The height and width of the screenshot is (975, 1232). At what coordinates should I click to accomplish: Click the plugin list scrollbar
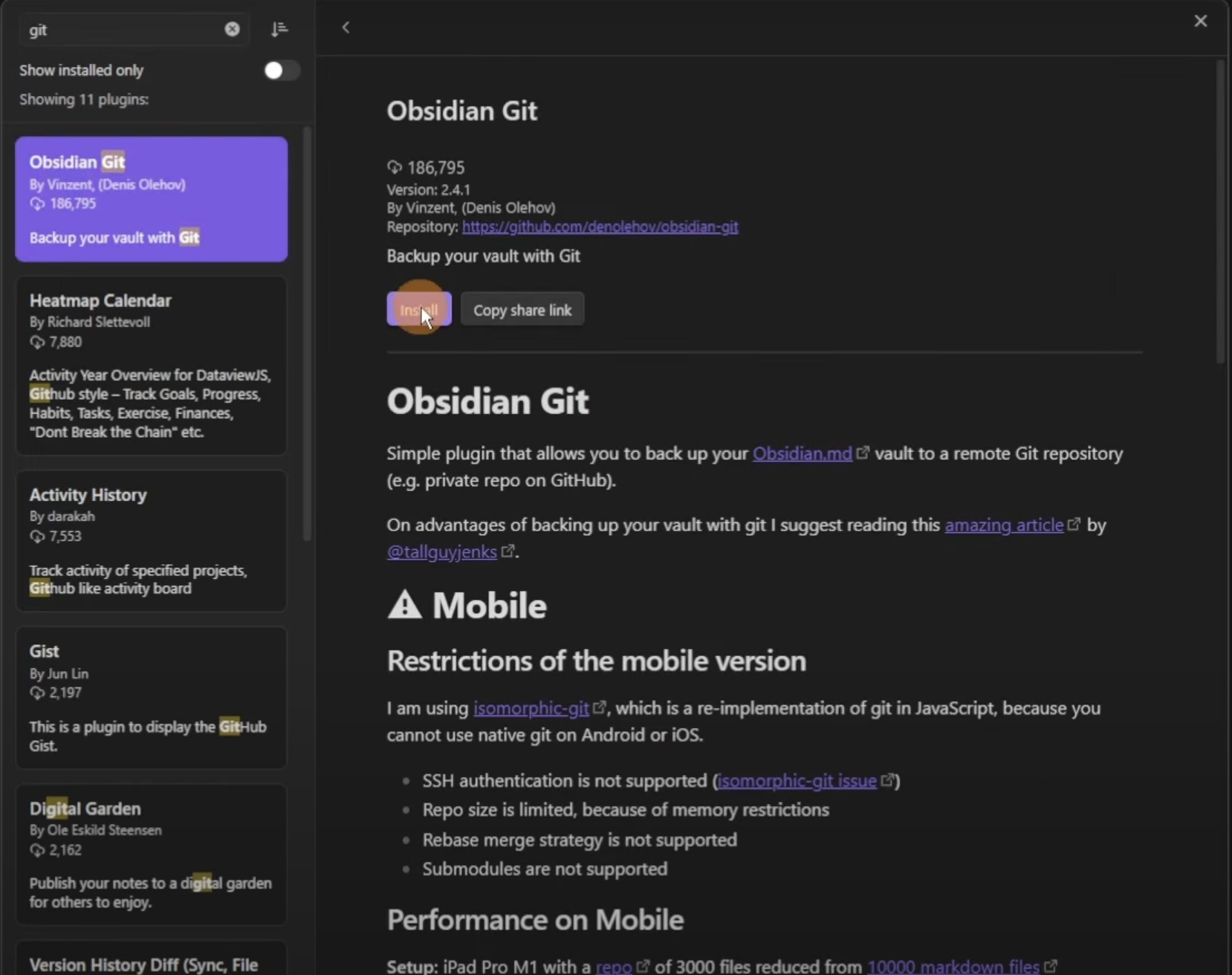307,333
